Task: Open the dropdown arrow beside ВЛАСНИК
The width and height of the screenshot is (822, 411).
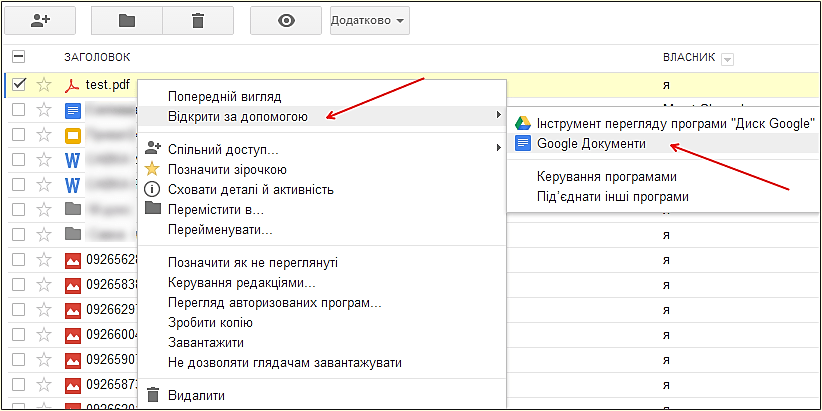Action: click(x=727, y=60)
